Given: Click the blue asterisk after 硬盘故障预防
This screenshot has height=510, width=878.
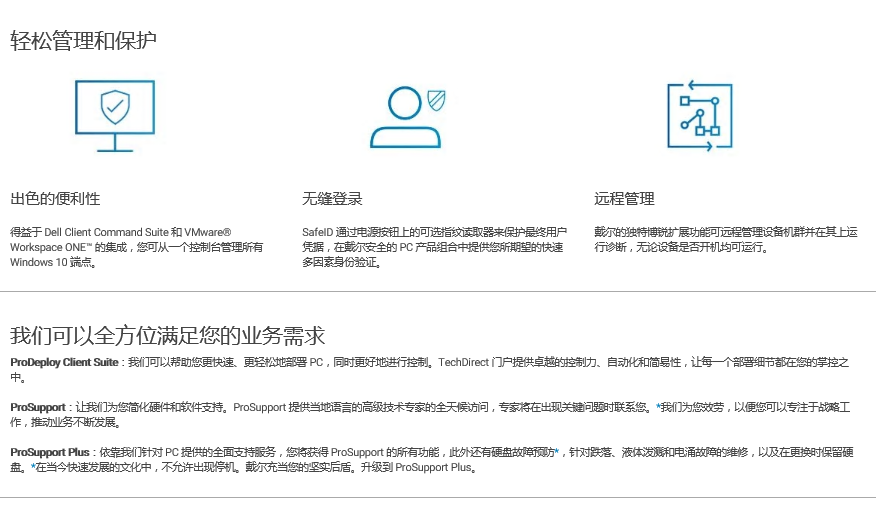Looking at the screenshot, I should 555,453.
